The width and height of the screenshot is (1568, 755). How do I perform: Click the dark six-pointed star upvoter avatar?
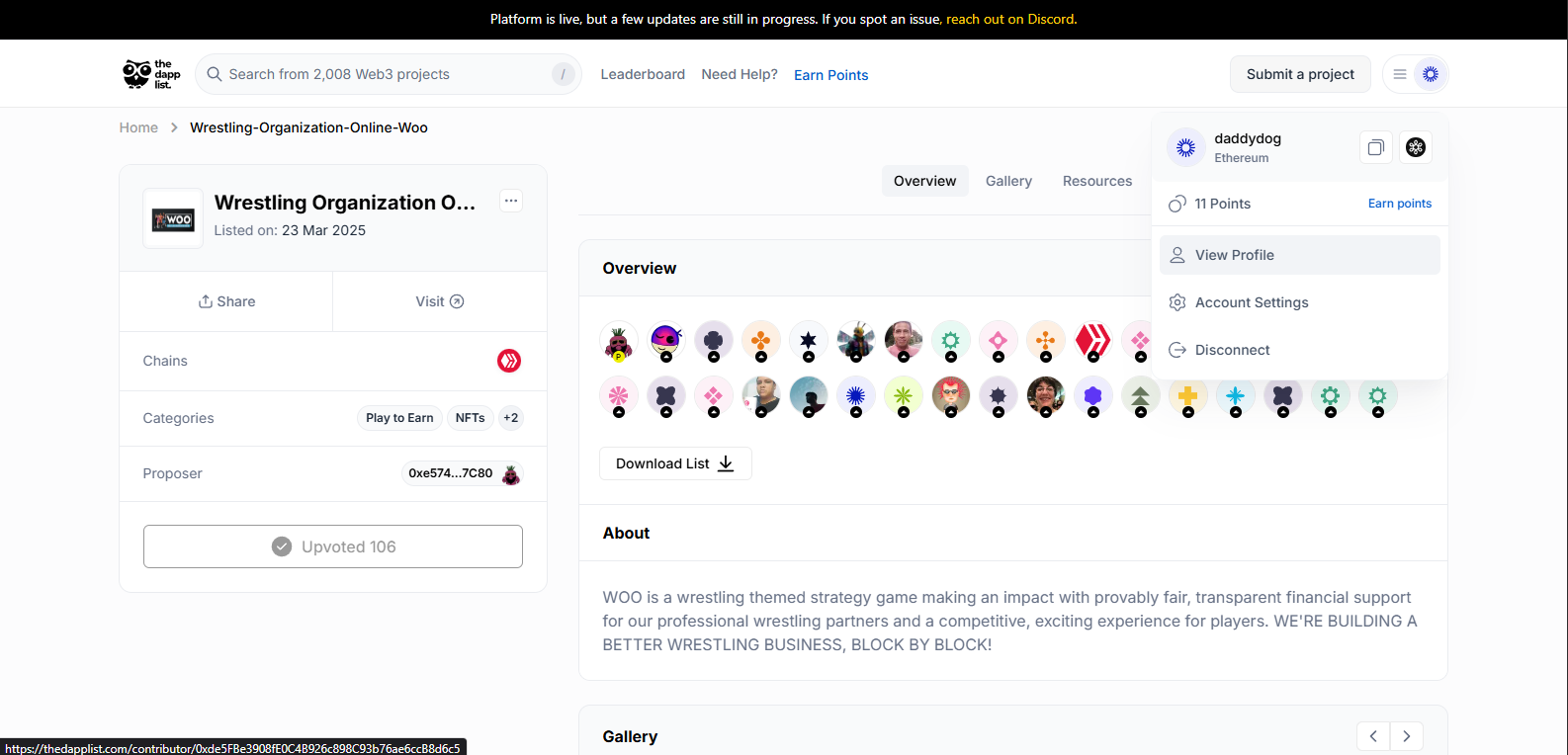[x=809, y=341]
